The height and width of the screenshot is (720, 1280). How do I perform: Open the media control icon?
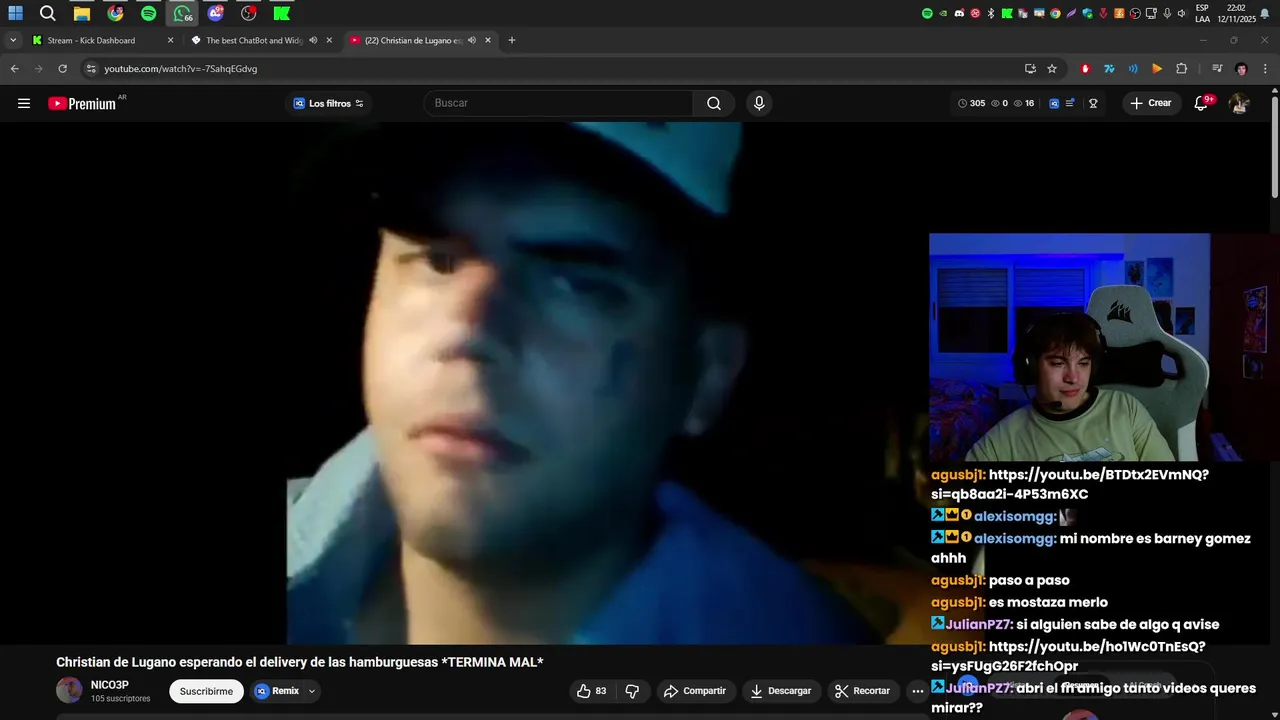point(1217,68)
